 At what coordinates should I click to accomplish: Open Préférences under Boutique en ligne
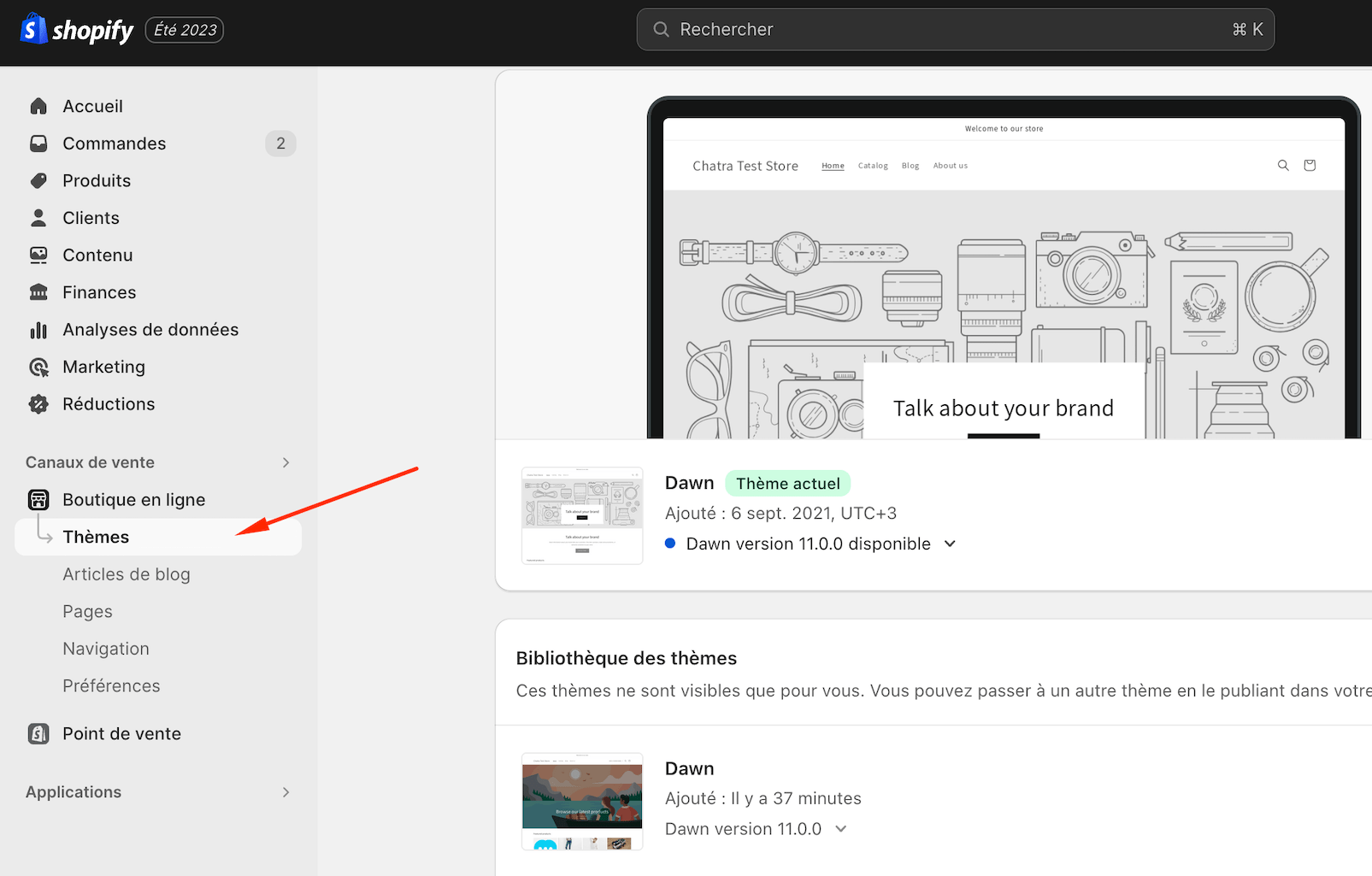pyautogui.click(x=111, y=686)
